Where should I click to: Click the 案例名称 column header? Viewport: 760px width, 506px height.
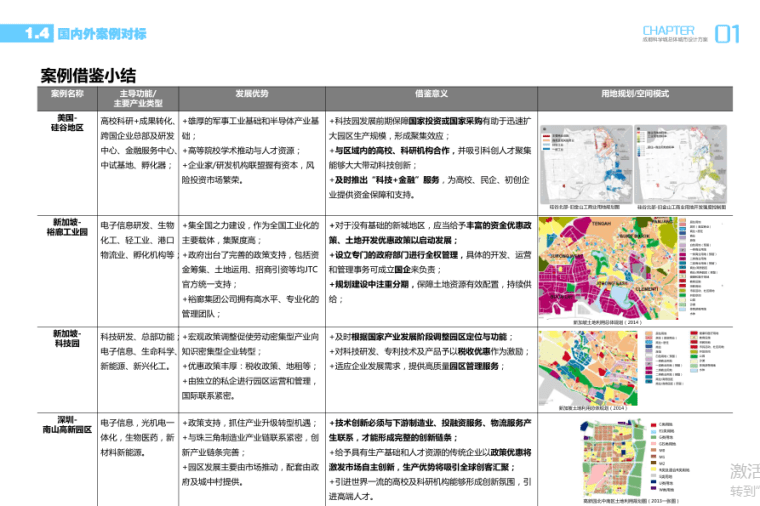(67, 94)
